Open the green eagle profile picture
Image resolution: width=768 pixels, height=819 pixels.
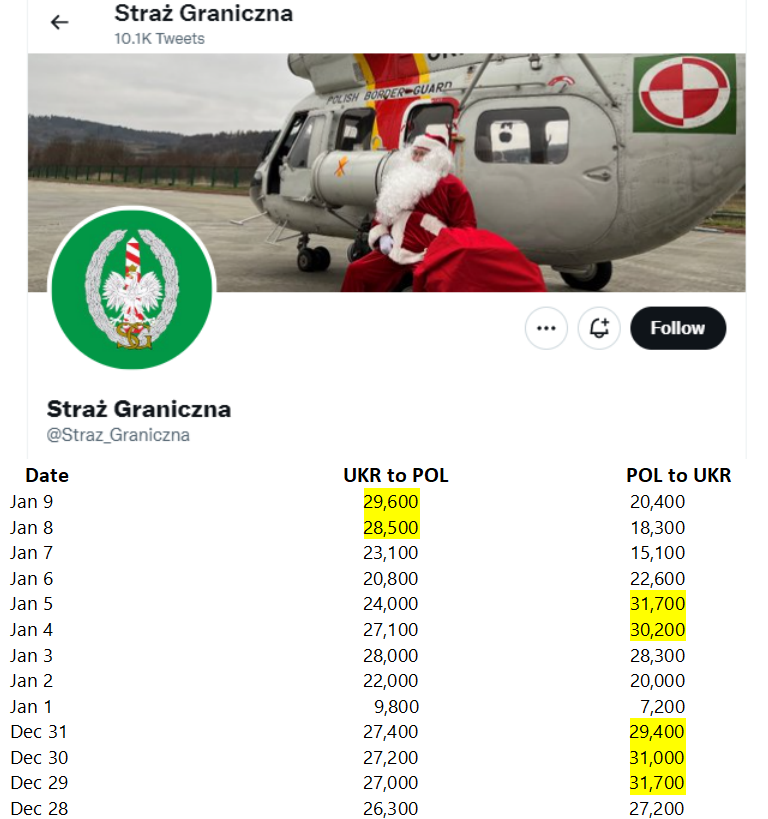coord(132,288)
